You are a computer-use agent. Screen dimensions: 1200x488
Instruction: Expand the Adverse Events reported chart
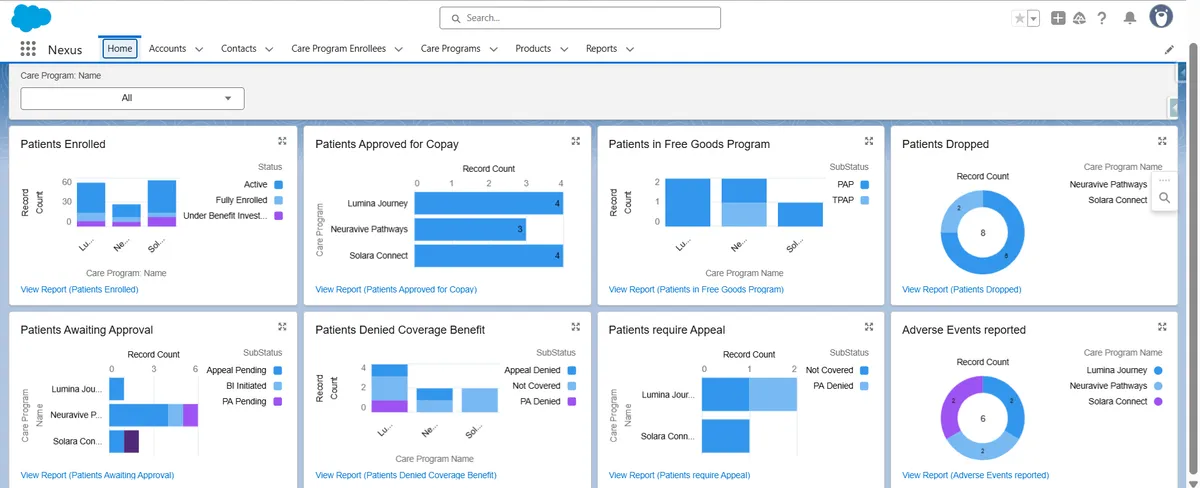pos(1162,326)
